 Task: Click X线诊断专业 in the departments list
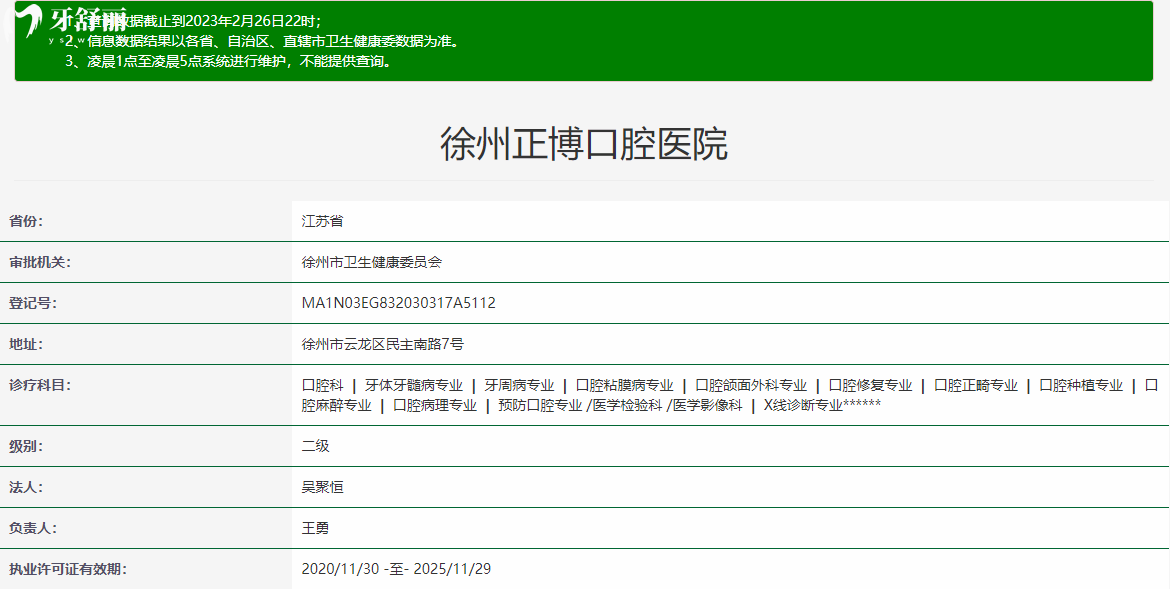[803, 405]
